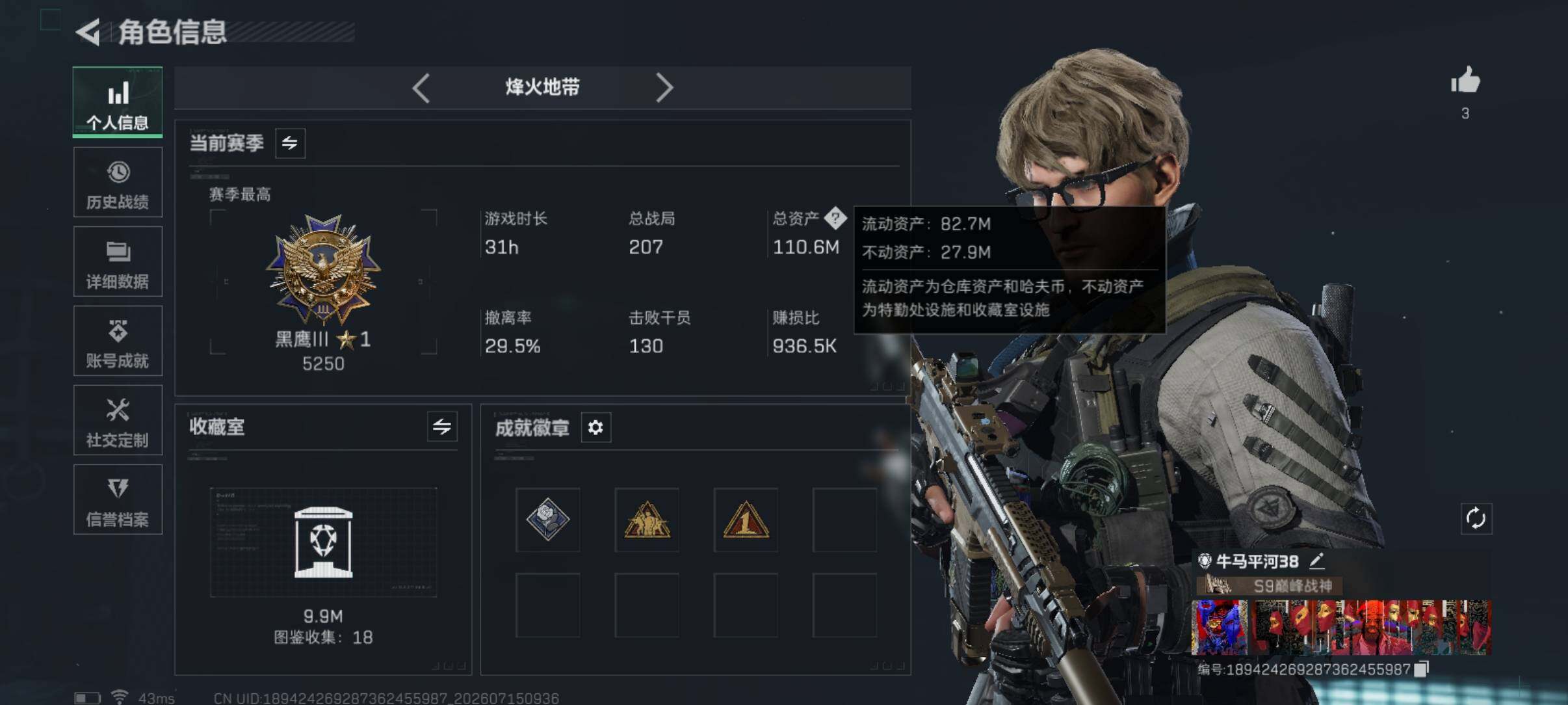The image size is (1568, 705).
Task: Open the 烽火地带 mode selector
Action: 543,87
